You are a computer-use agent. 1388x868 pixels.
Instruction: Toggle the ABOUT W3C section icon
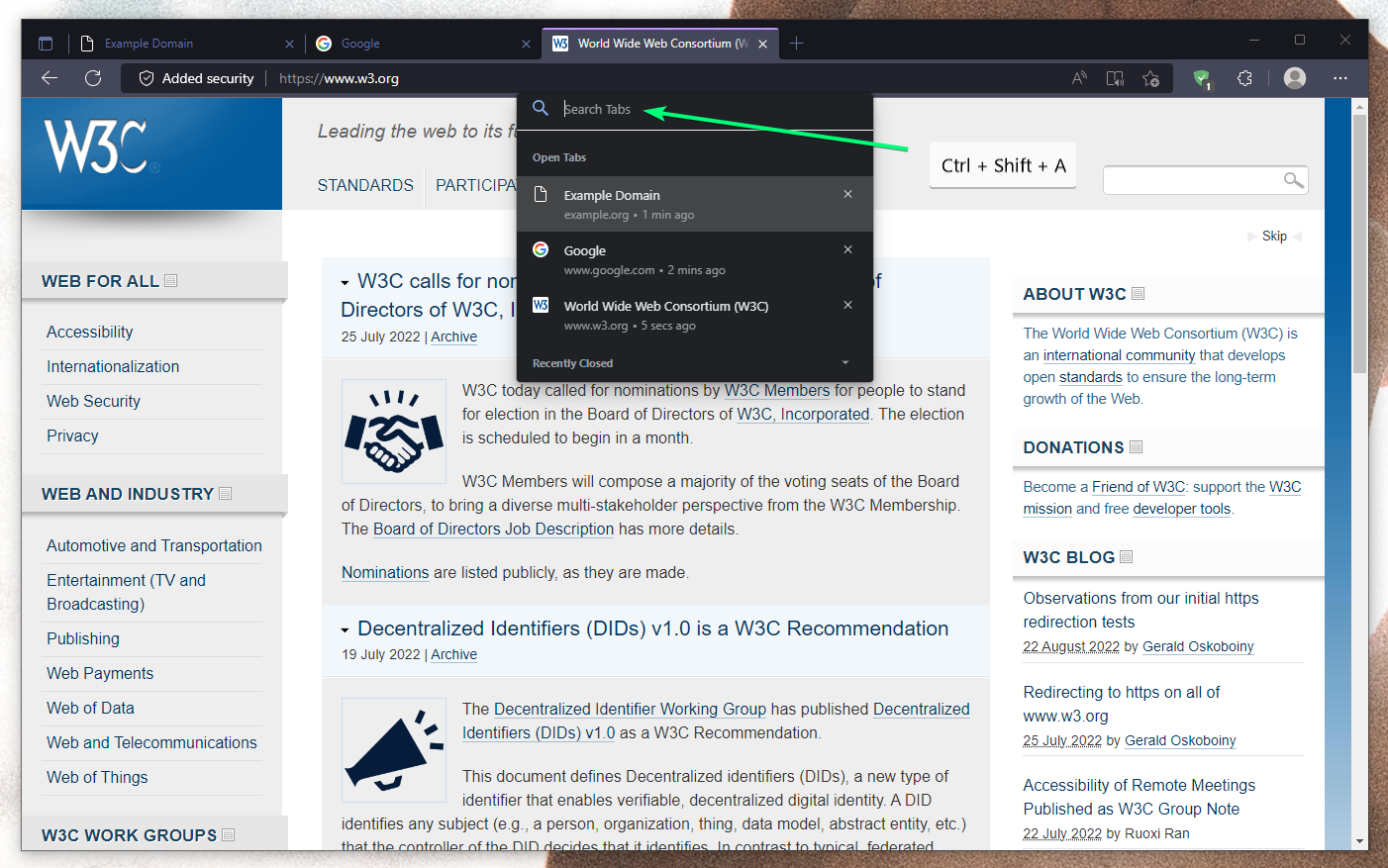pos(1139,294)
